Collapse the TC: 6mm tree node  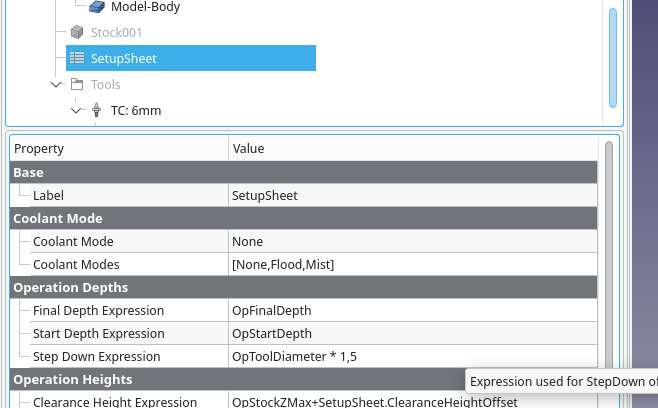pos(76,110)
